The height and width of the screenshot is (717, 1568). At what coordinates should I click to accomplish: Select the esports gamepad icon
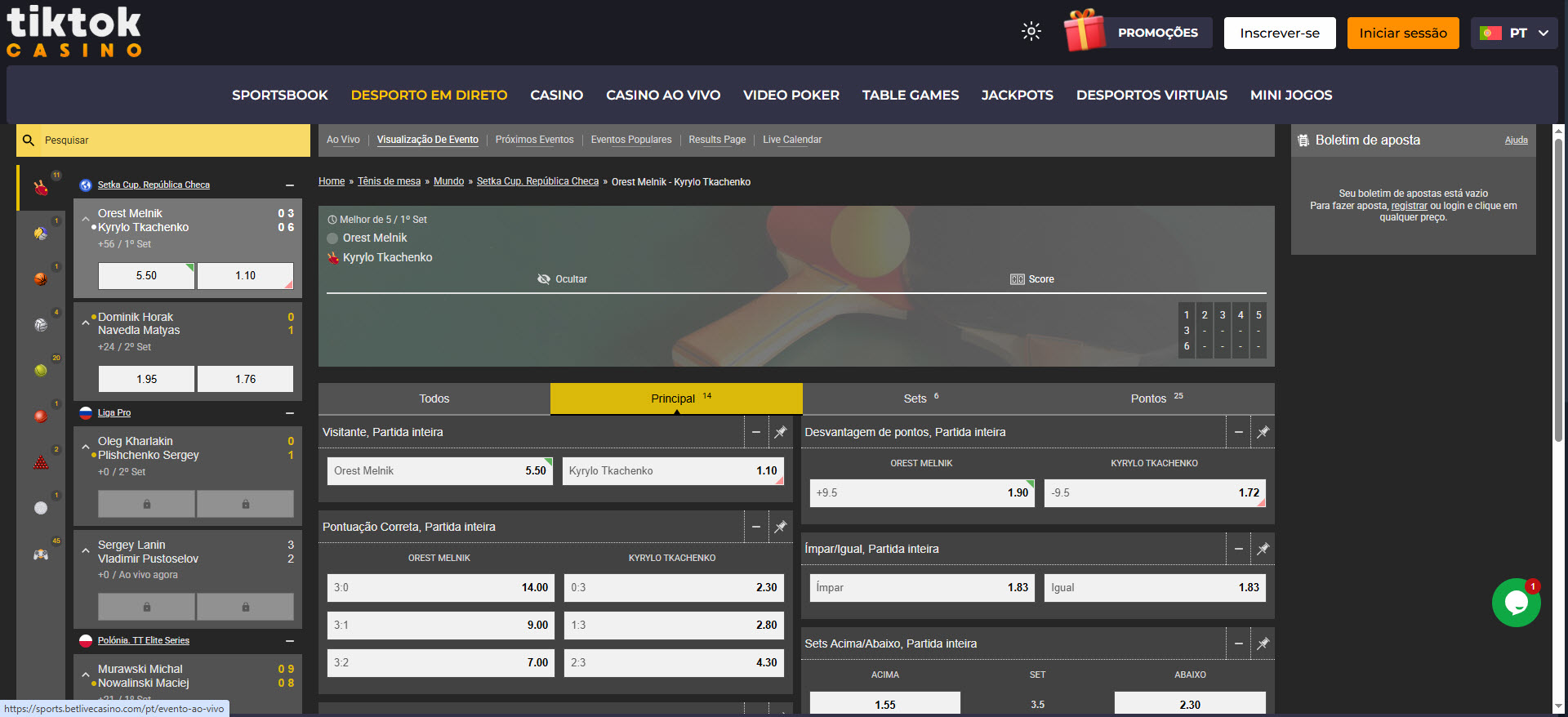point(41,554)
